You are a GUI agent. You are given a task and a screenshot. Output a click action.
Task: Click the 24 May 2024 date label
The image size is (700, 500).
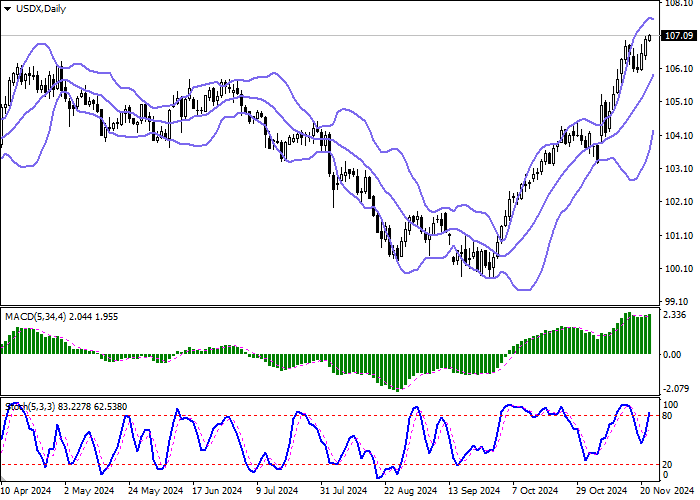(155, 491)
